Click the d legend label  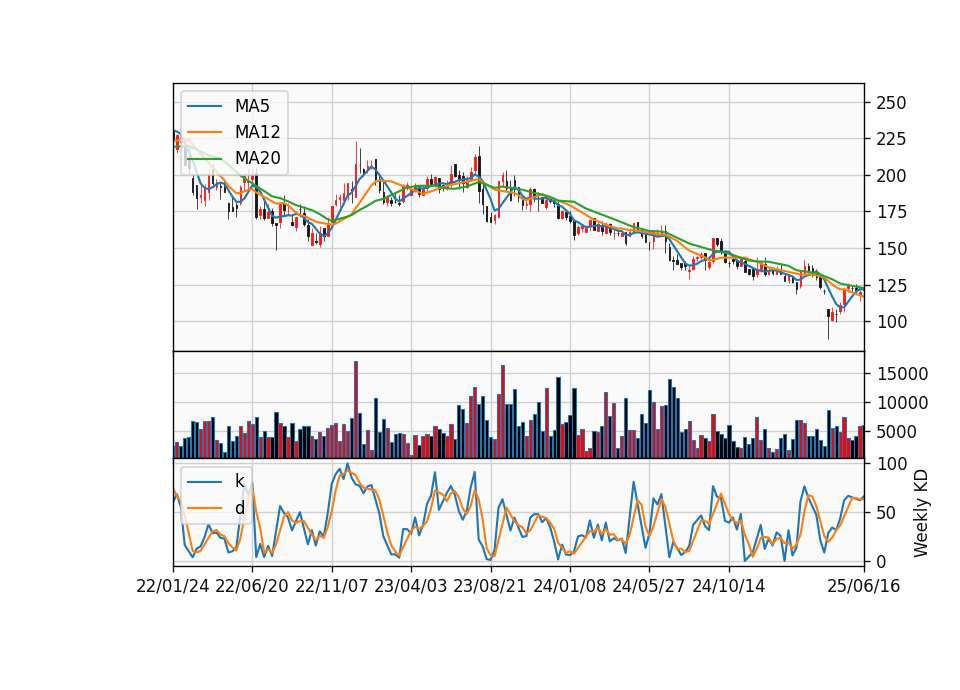point(240,508)
